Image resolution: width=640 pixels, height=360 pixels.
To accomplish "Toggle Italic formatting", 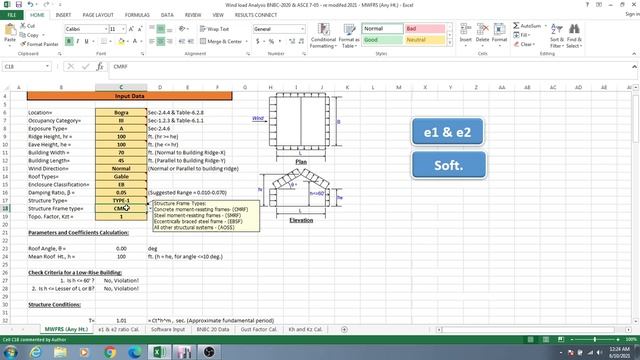I will (78, 41).
